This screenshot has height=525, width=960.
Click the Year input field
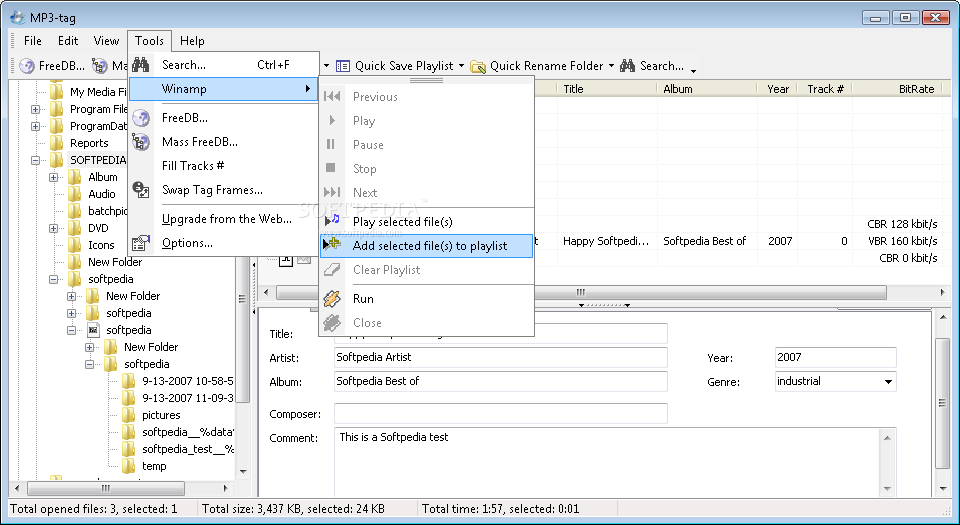[x=835, y=357]
